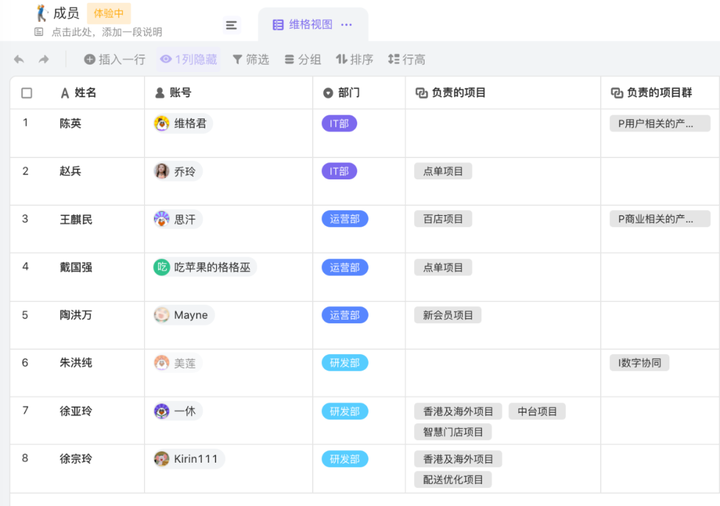
Task: Click the 体验中 badge
Action: (109, 13)
